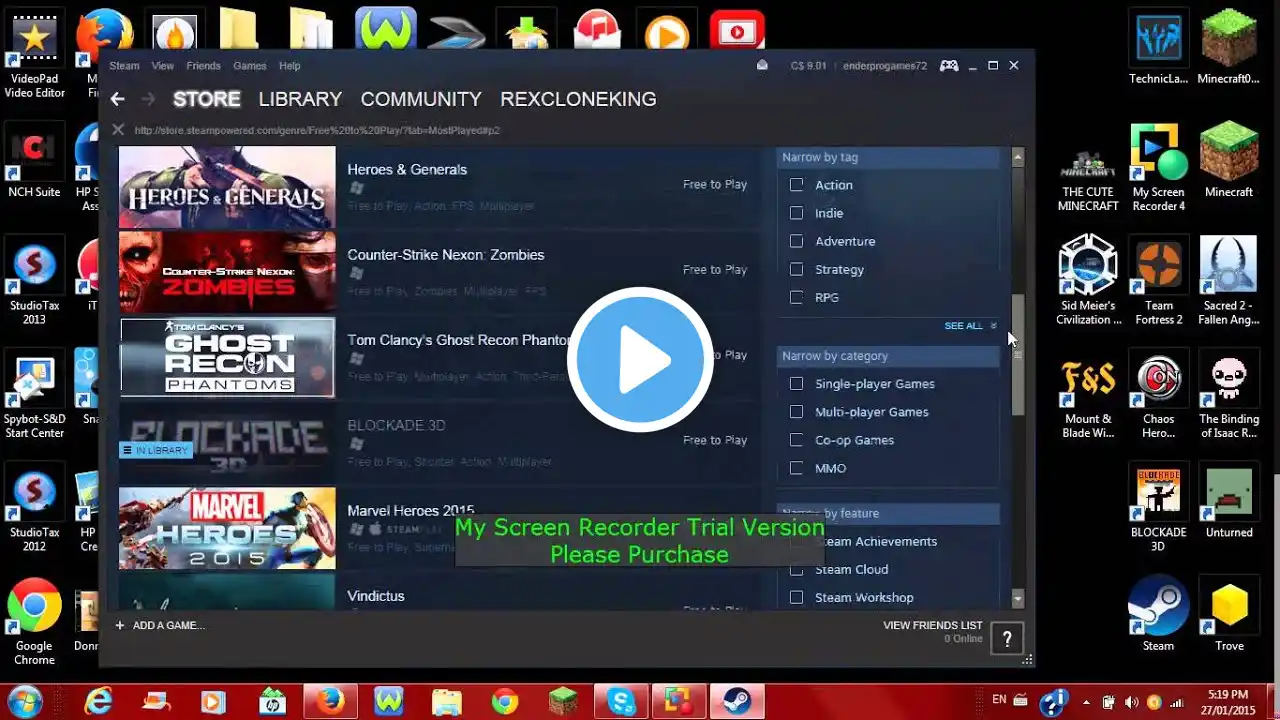Open the Heroes & Generals game thumbnail
1280x720 pixels.
pyautogui.click(x=227, y=187)
